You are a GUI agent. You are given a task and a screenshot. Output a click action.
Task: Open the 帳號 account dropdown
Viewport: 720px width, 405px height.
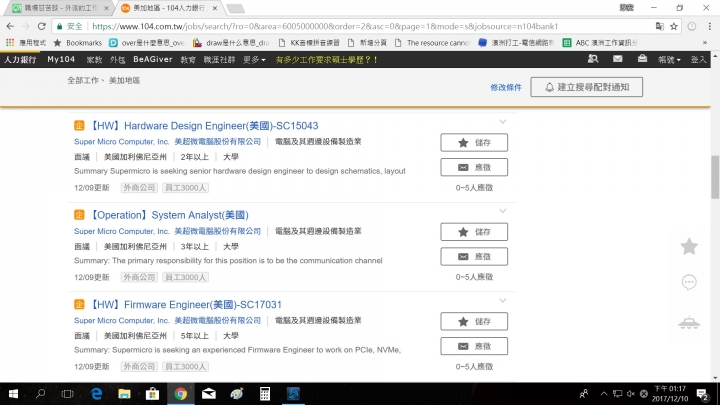click(x=669, y=59)
